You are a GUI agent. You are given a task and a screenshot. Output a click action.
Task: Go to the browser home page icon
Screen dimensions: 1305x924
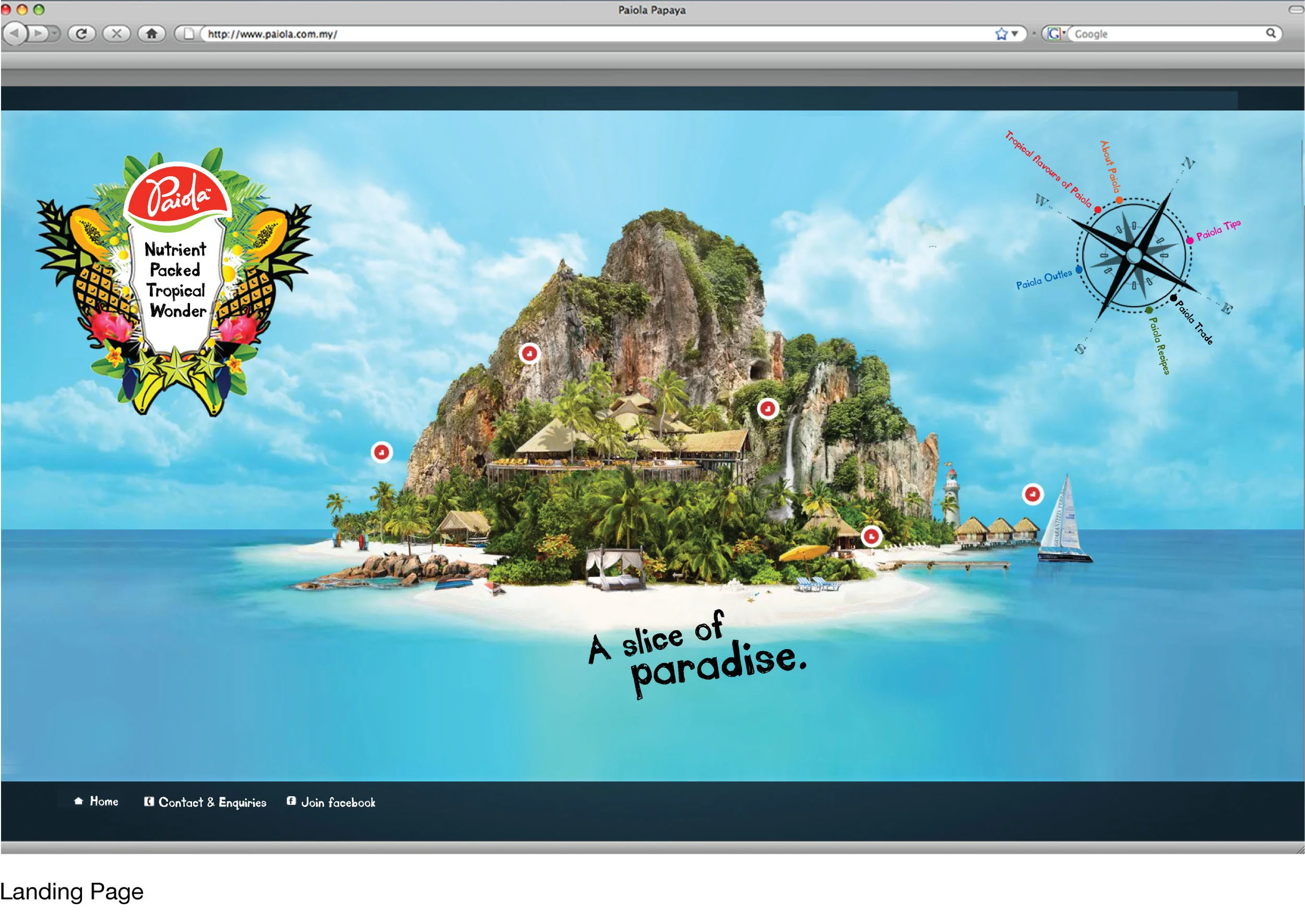click(x=151, y=33)
